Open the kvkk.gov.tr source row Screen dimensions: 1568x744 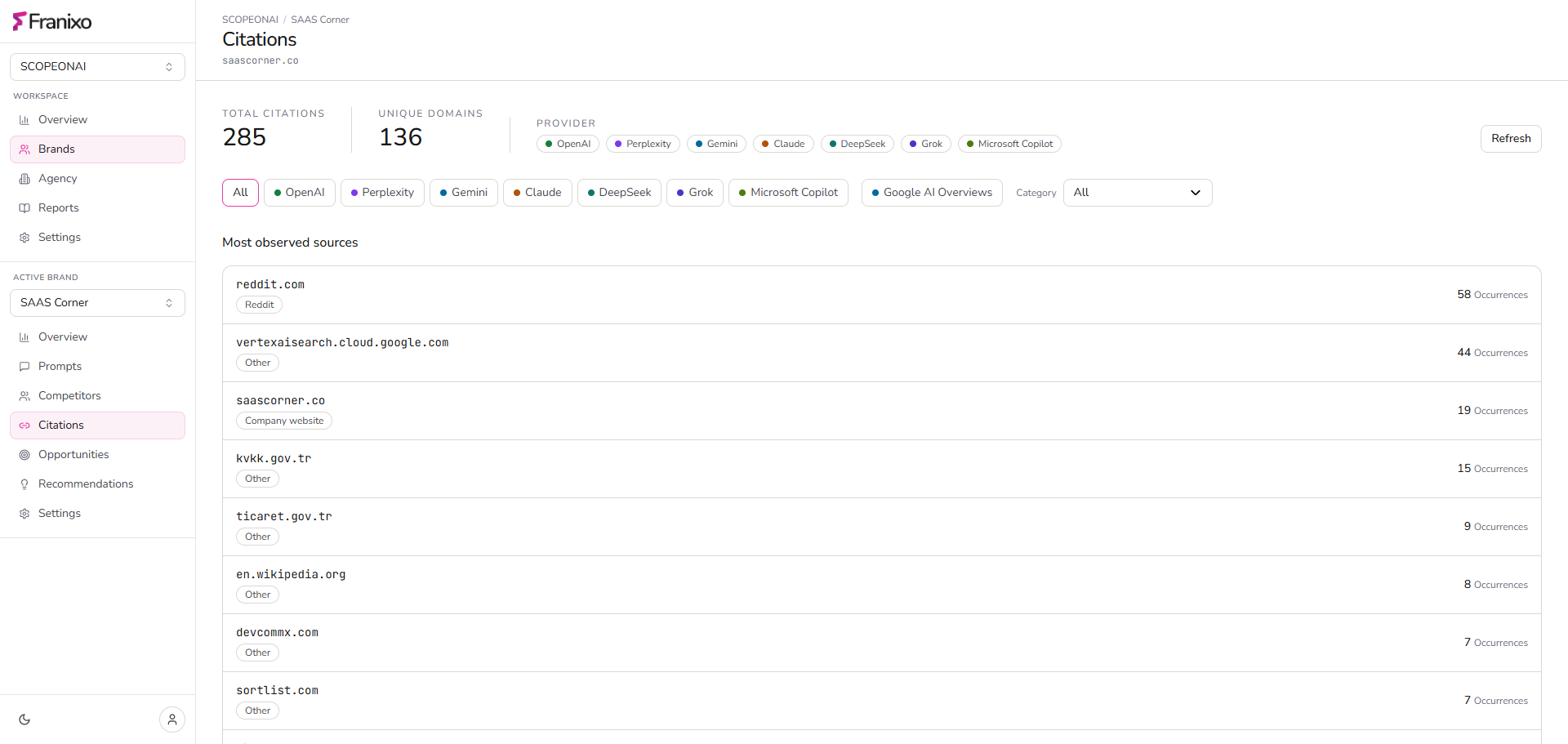click(882, 469)
